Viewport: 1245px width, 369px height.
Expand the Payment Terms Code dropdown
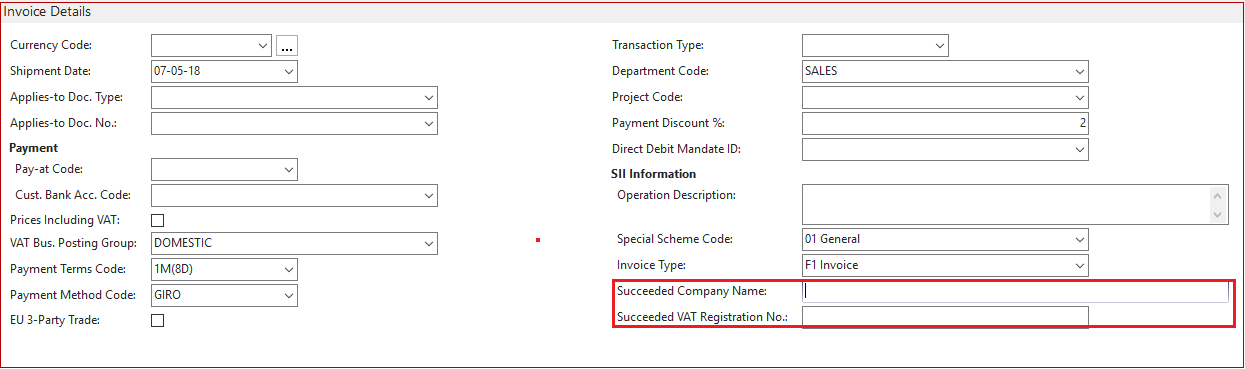point(289,270)
